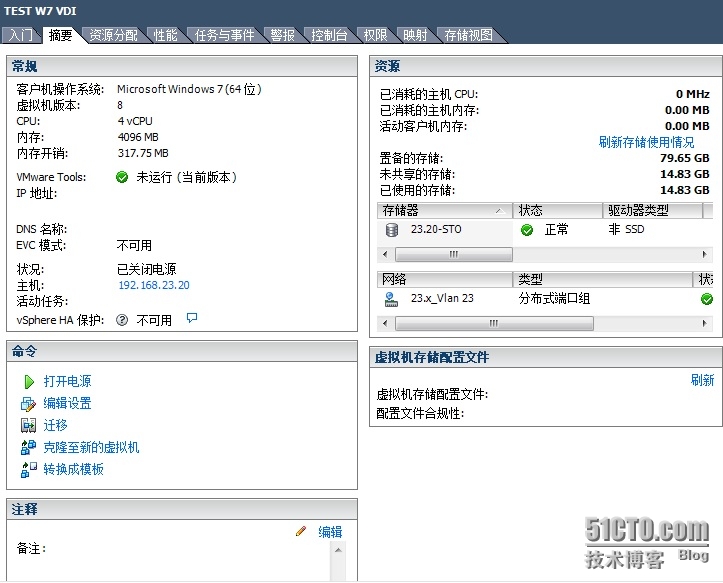Image resolution: width=723 pixels, height=583 pixels.
Task: Open the 权限 tab
Action: pos(375,35)
